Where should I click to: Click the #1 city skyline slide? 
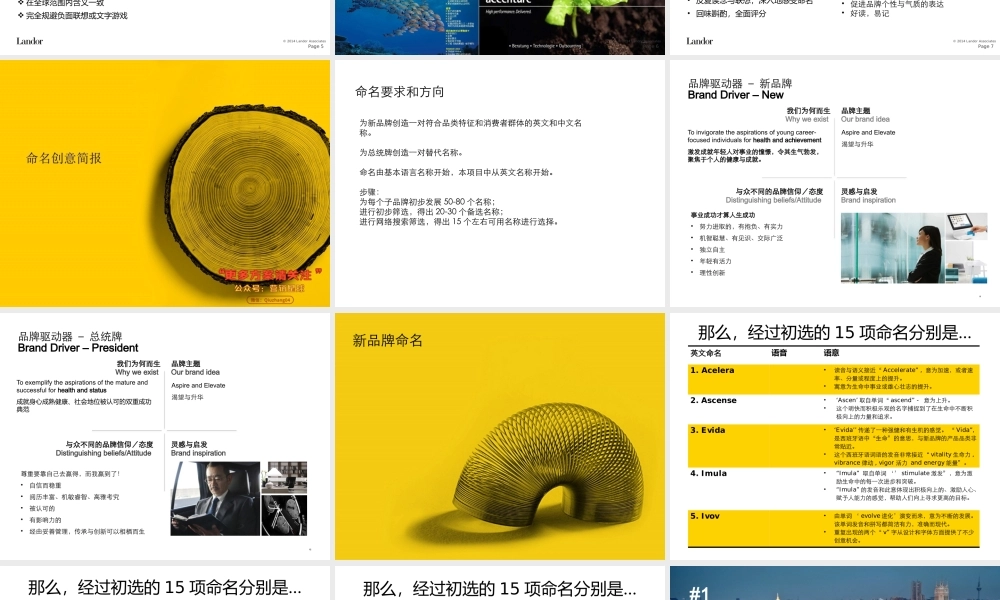pyautogui.click(x=833, y=584)
